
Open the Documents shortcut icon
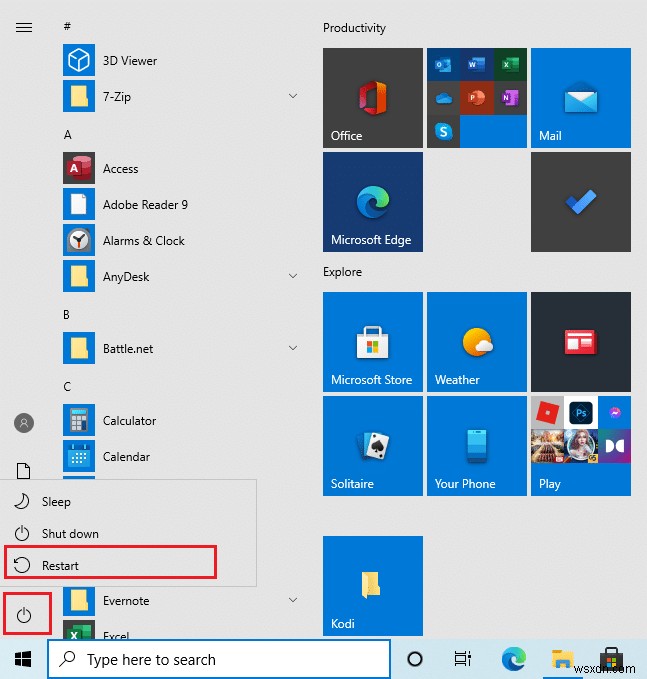point(23,471)
